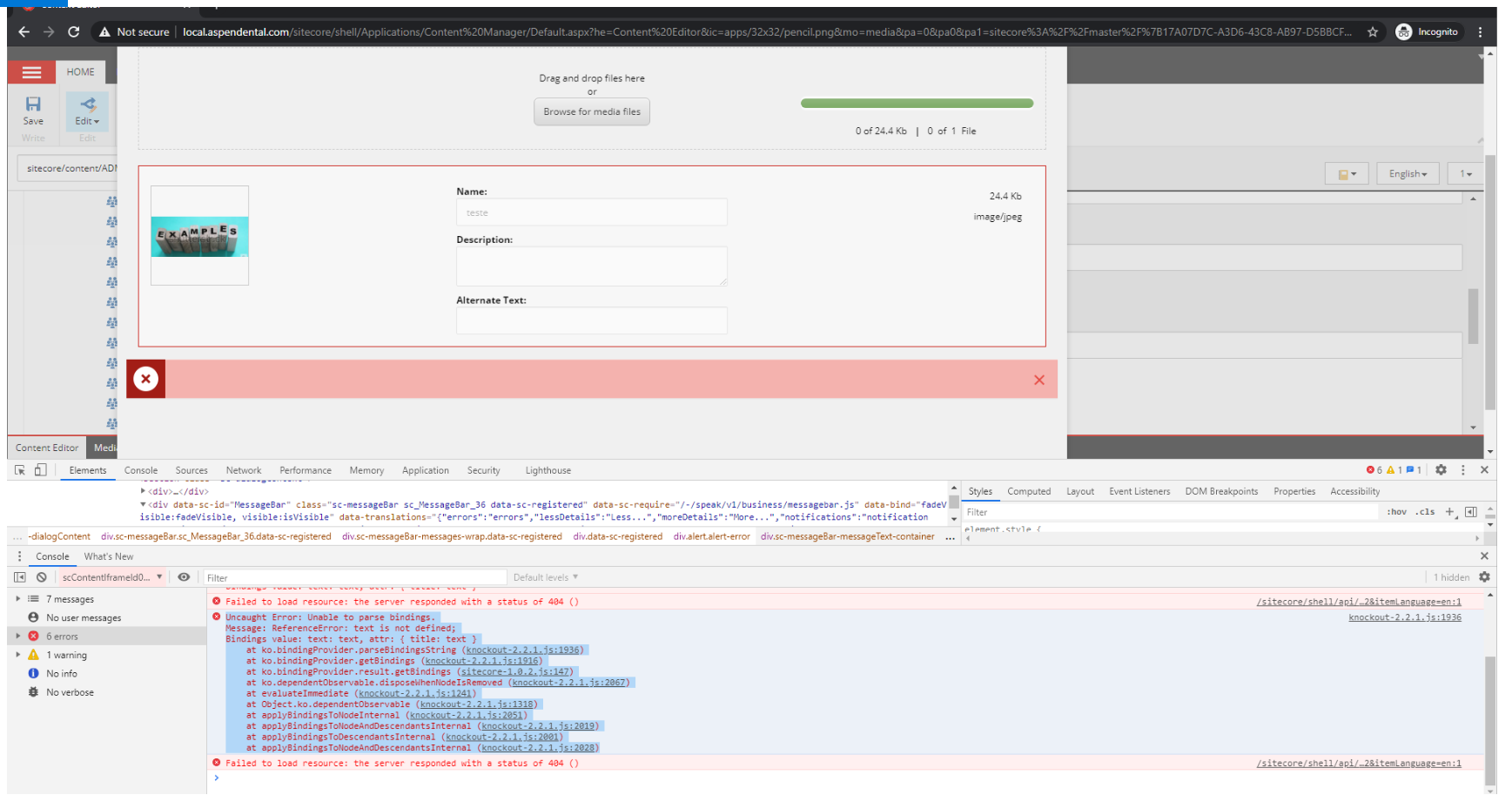Open the Computed styles tab

click(1029, 492)
